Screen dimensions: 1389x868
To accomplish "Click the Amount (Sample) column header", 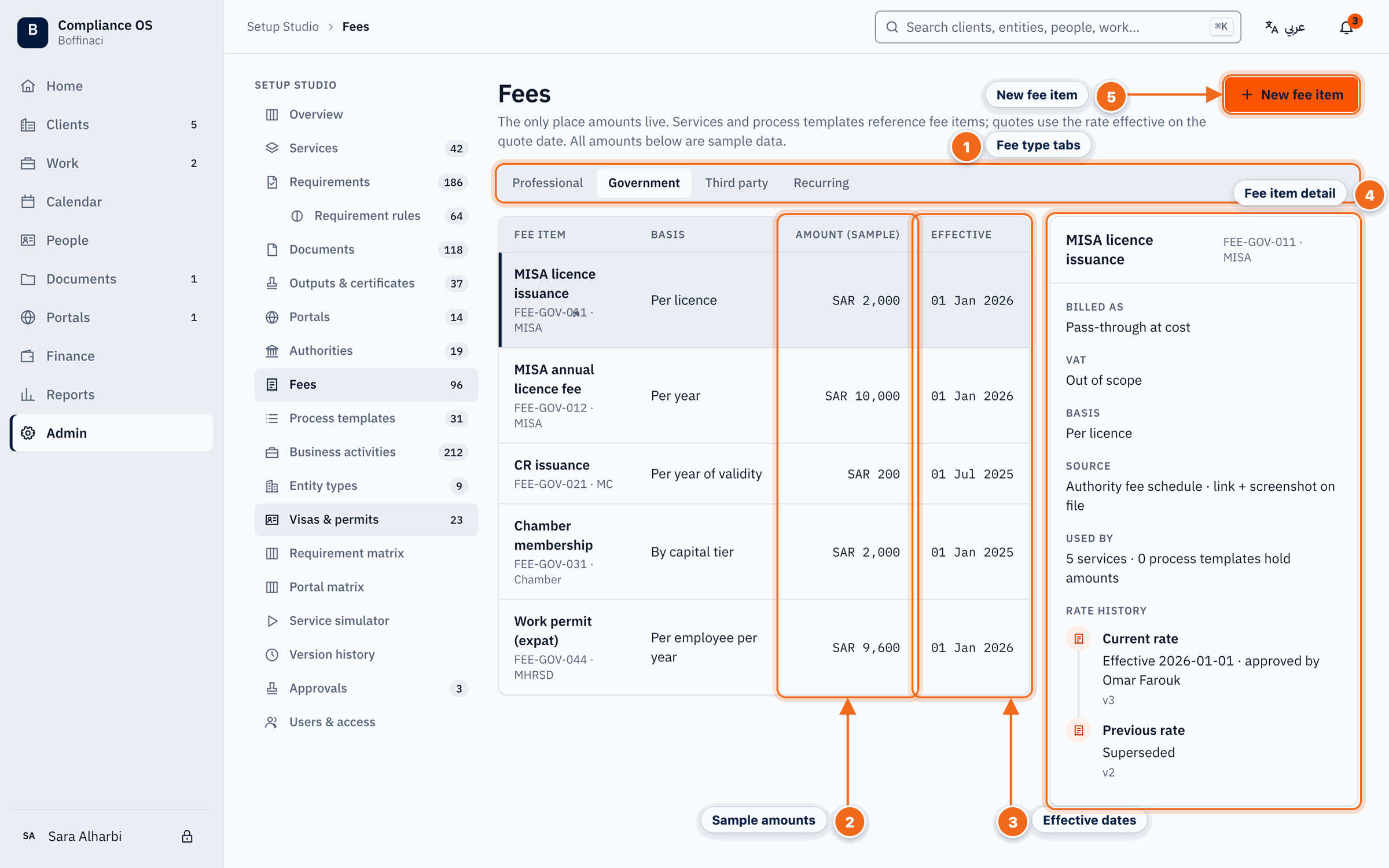I will pos(847,234).
